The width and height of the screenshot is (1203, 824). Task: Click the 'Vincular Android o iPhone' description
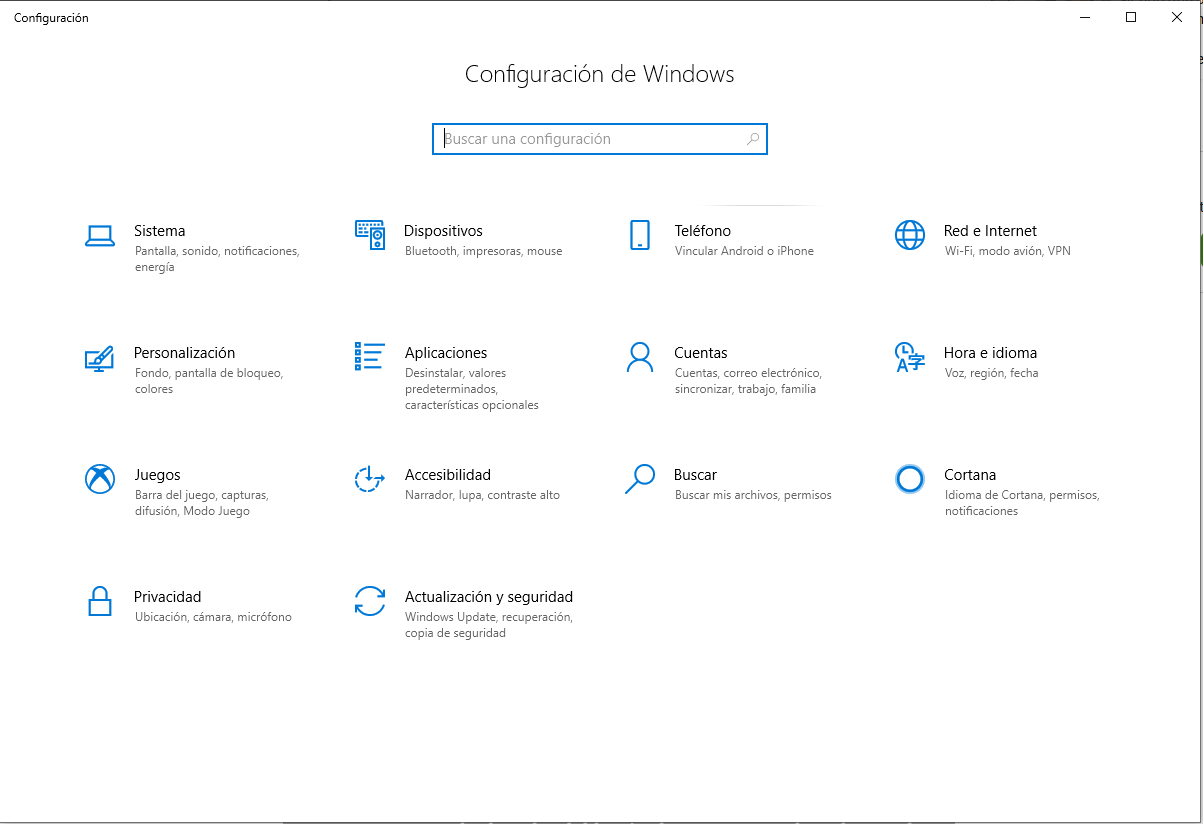tap(744, 251)
